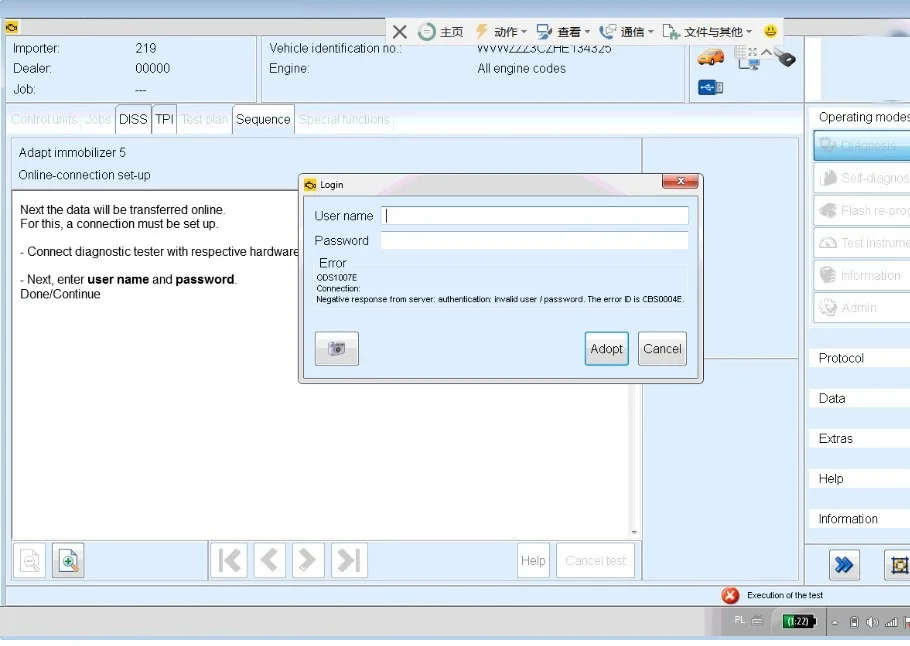This screenshot has height=646, width=910.
Task: Open the 通信 communication dropdown
Action: coord(626,31)
